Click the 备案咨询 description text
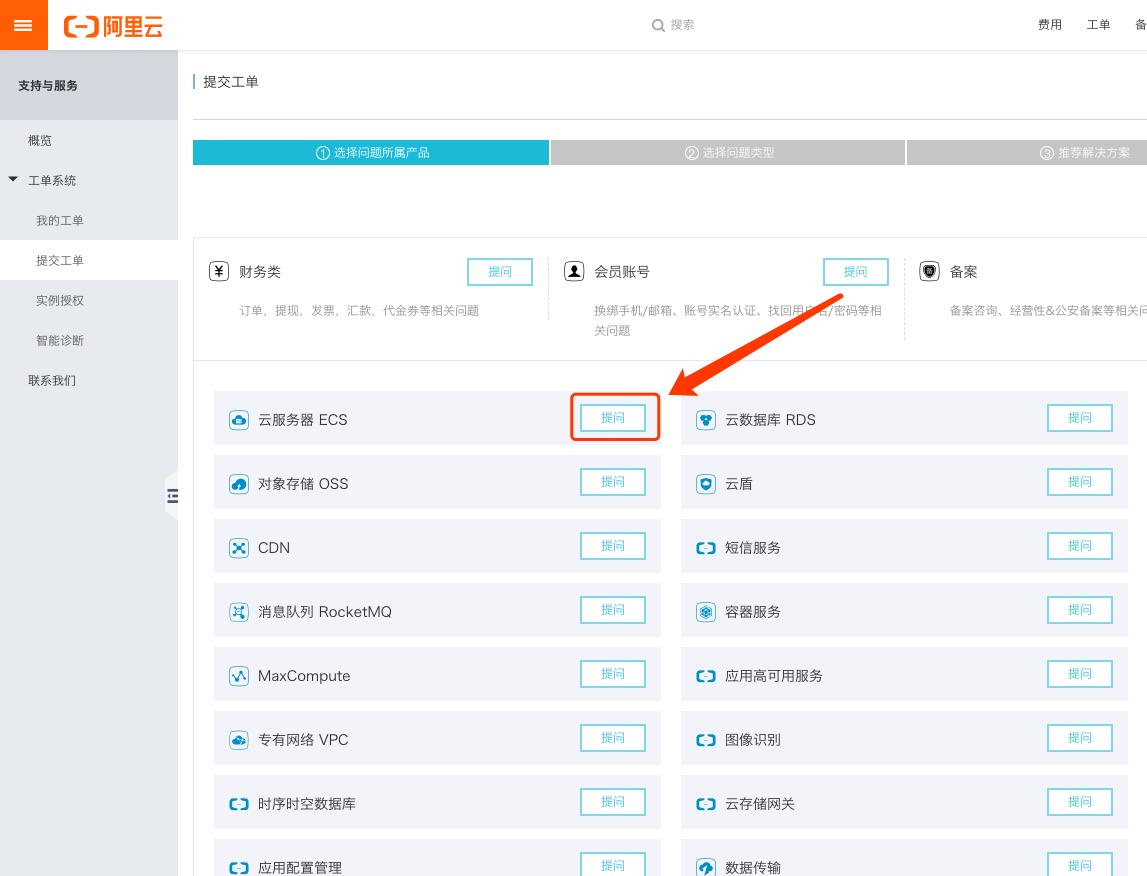The height and width of the screenshot is (876, 1147). pyautogui.click(x=1048, y=311)
